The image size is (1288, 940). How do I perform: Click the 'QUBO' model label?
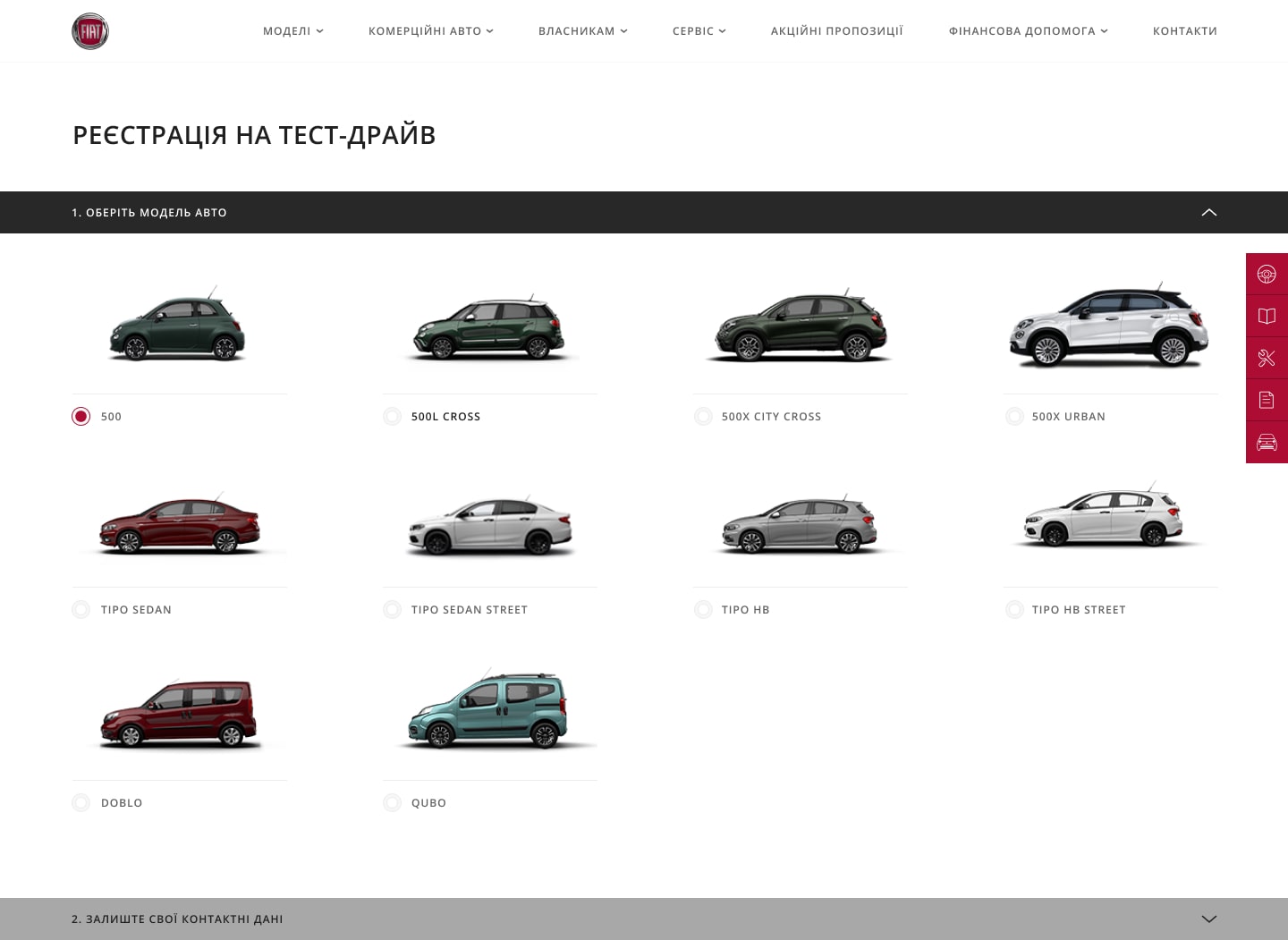428,803
